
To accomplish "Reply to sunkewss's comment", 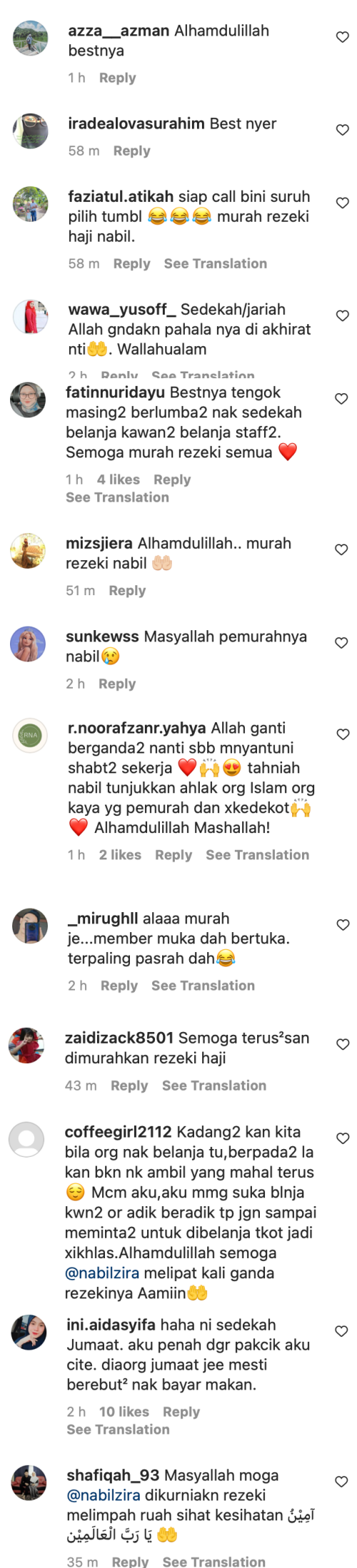I will 117,683.
